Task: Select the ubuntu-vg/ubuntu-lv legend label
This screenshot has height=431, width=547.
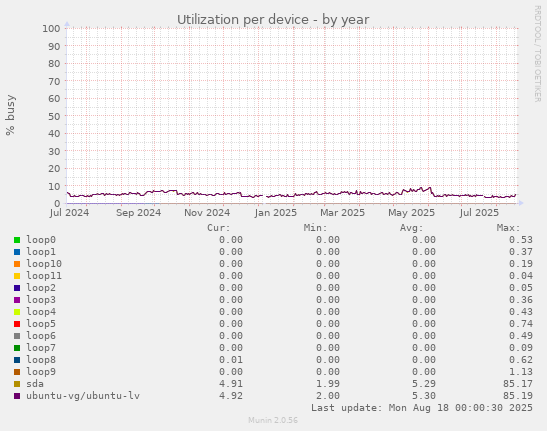Action: click(x=83, y=395)
